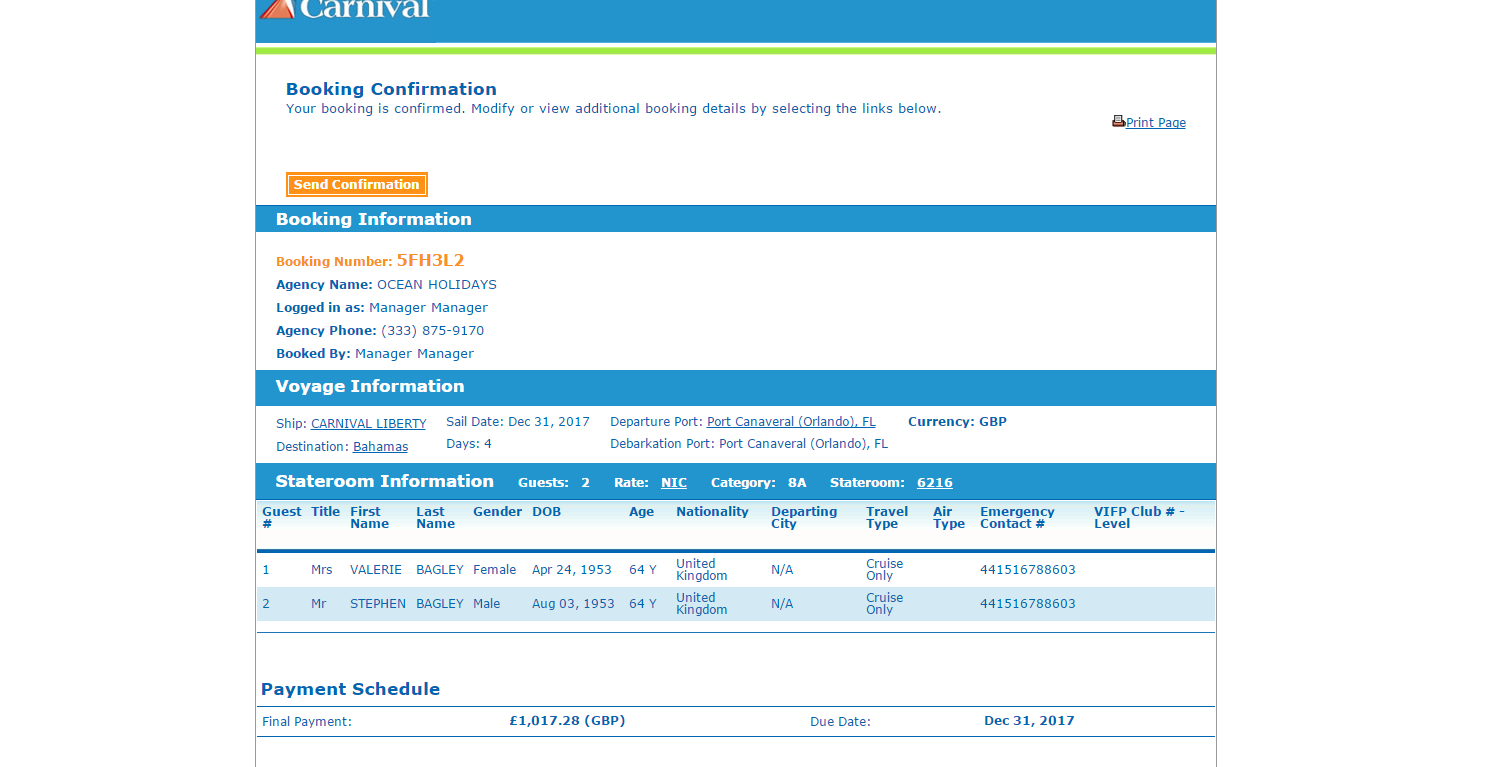Select DOB Apr 24, 1953

pyautogui.click(x=572, y=570)
